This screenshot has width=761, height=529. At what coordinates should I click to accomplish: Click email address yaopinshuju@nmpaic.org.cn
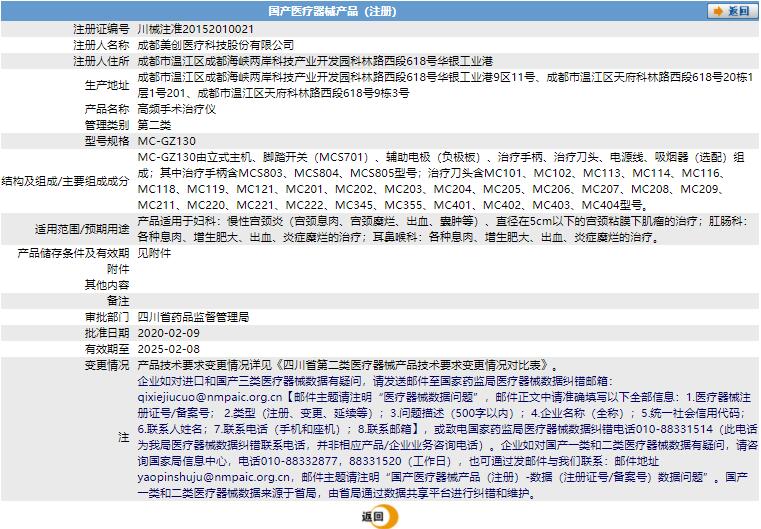(214, 477)
